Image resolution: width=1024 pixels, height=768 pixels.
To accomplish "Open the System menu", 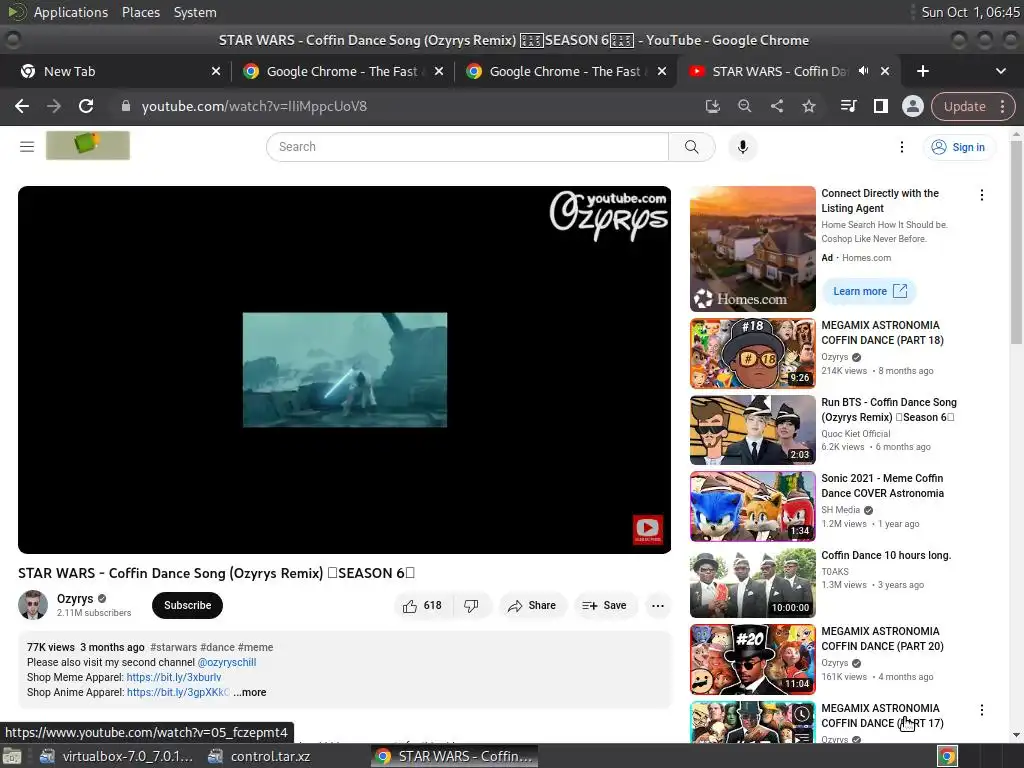I will point(195,12).
